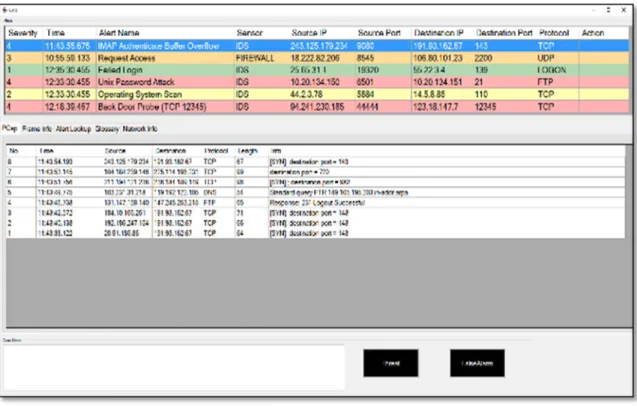This screenshot has width=637, height=406.
Task: Select packet 2 from source 192.196.247.104
Action: pyautogui.click(x=316, y=223)
